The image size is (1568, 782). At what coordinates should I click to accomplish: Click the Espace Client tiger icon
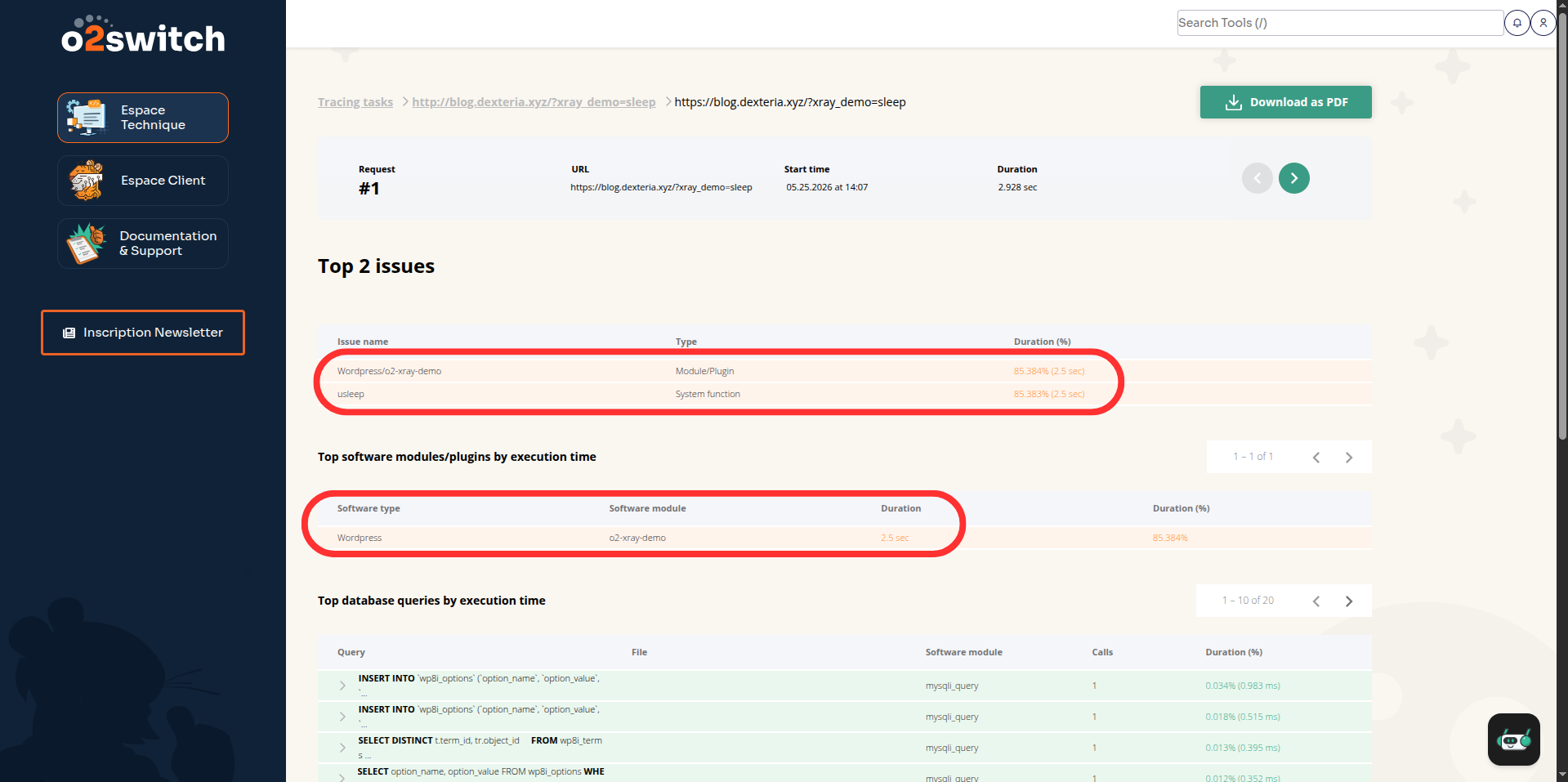87,181
